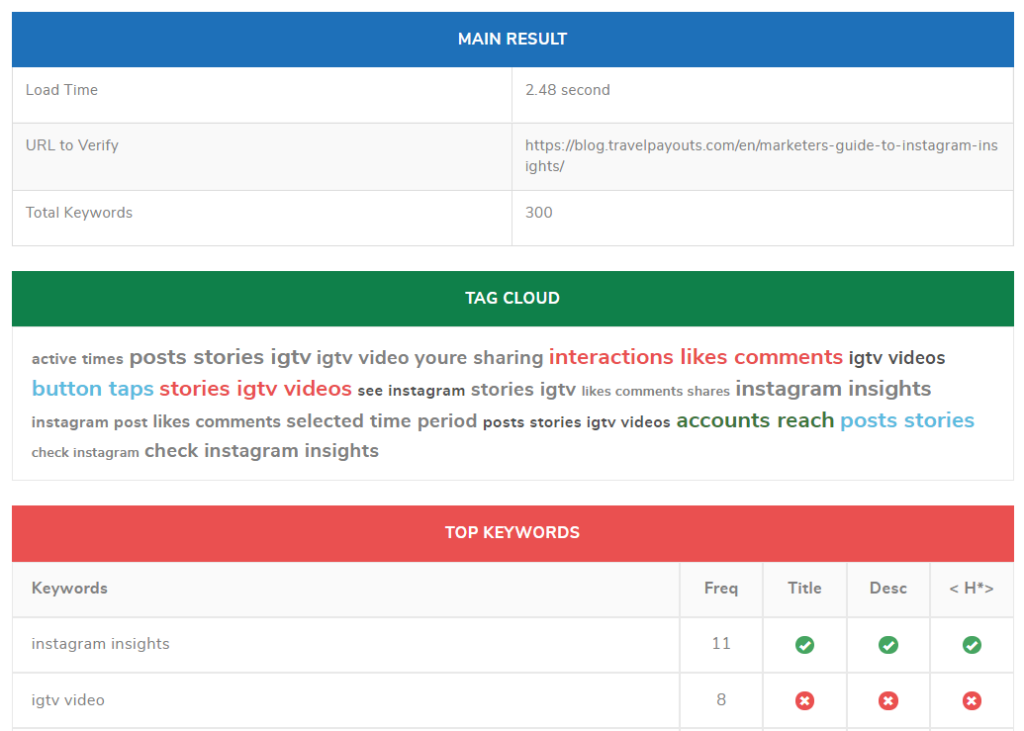Select the red 'interactions likes comments' tag
1024x731 pixels.
point(695,357)
